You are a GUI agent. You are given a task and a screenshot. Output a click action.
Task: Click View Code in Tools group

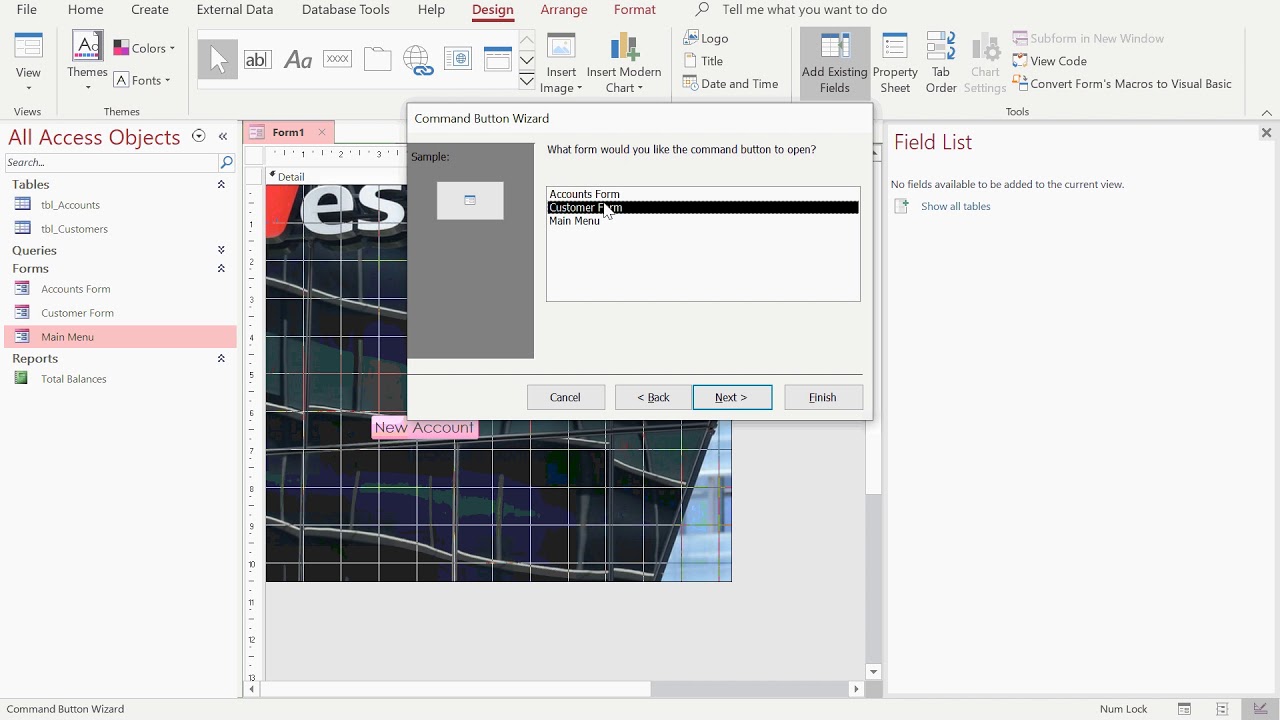(x=1050, y=61)
